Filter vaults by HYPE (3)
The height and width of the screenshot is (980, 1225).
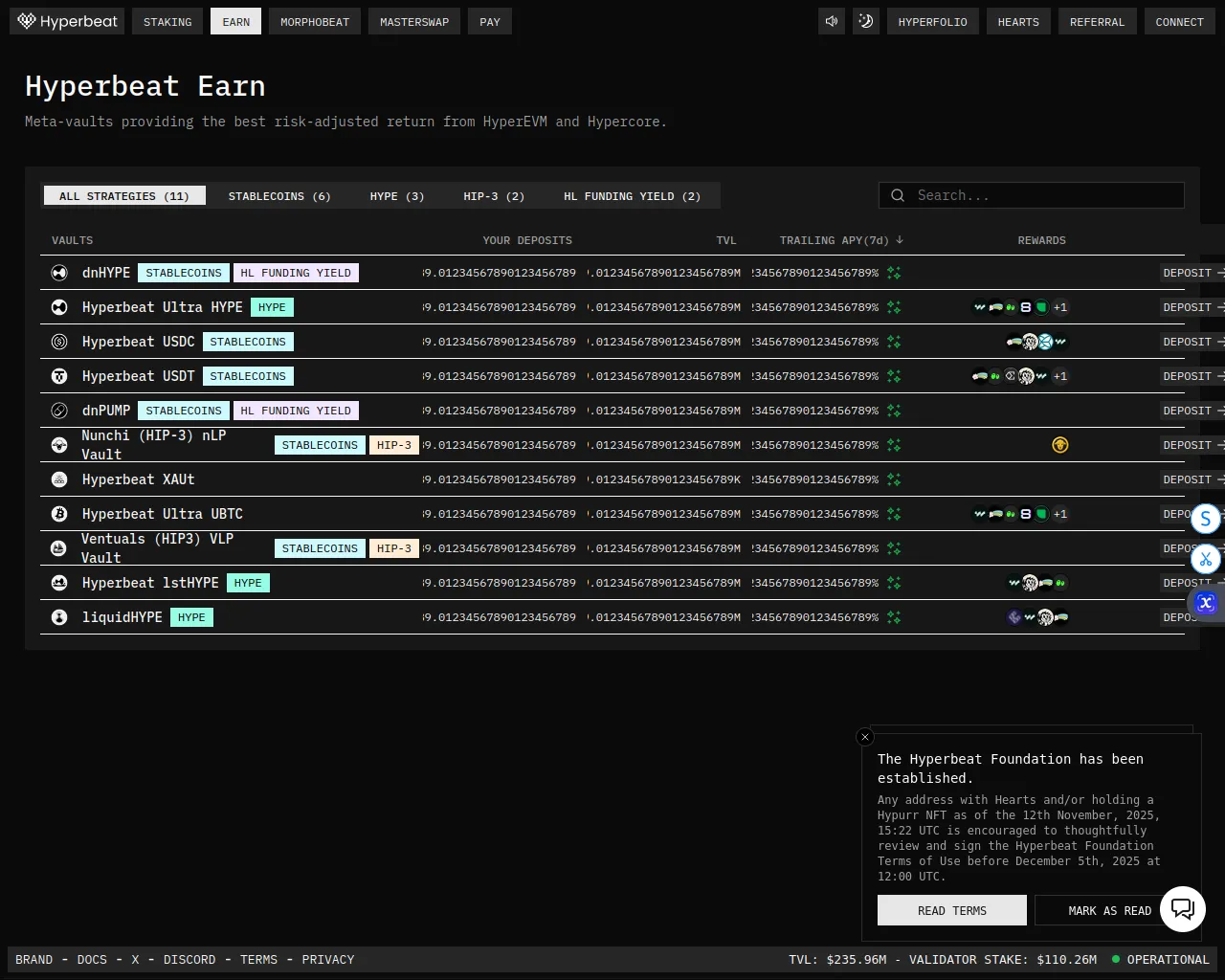pos(397,196)
